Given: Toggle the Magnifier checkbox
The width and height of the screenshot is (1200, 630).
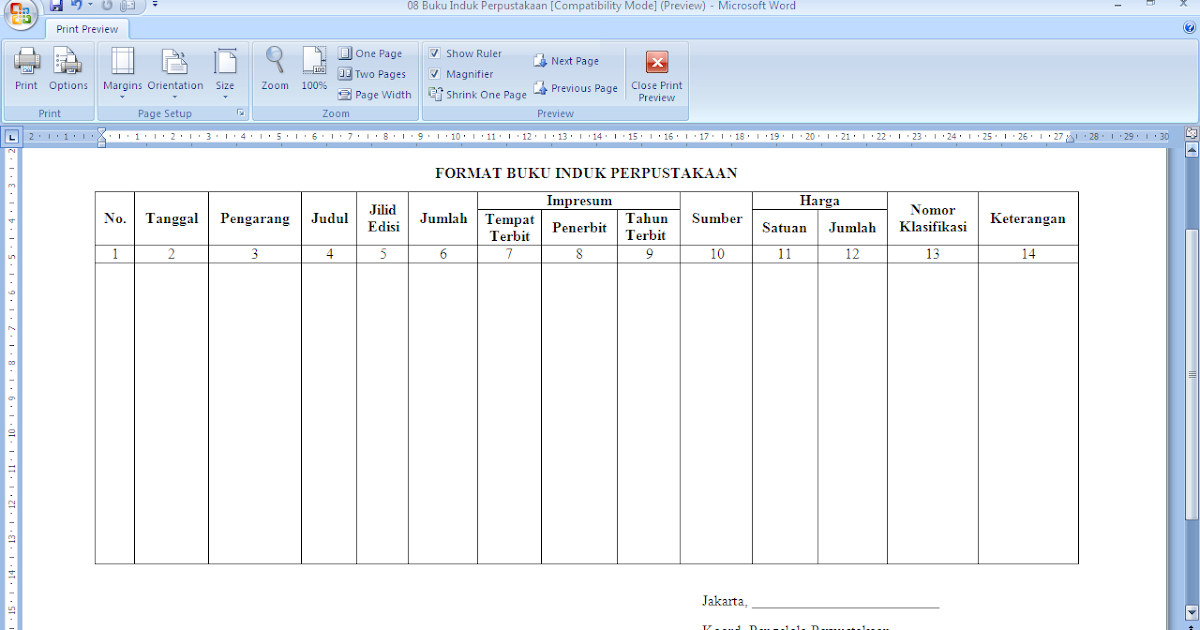Looking at the screenshot, I should [435, 74].
